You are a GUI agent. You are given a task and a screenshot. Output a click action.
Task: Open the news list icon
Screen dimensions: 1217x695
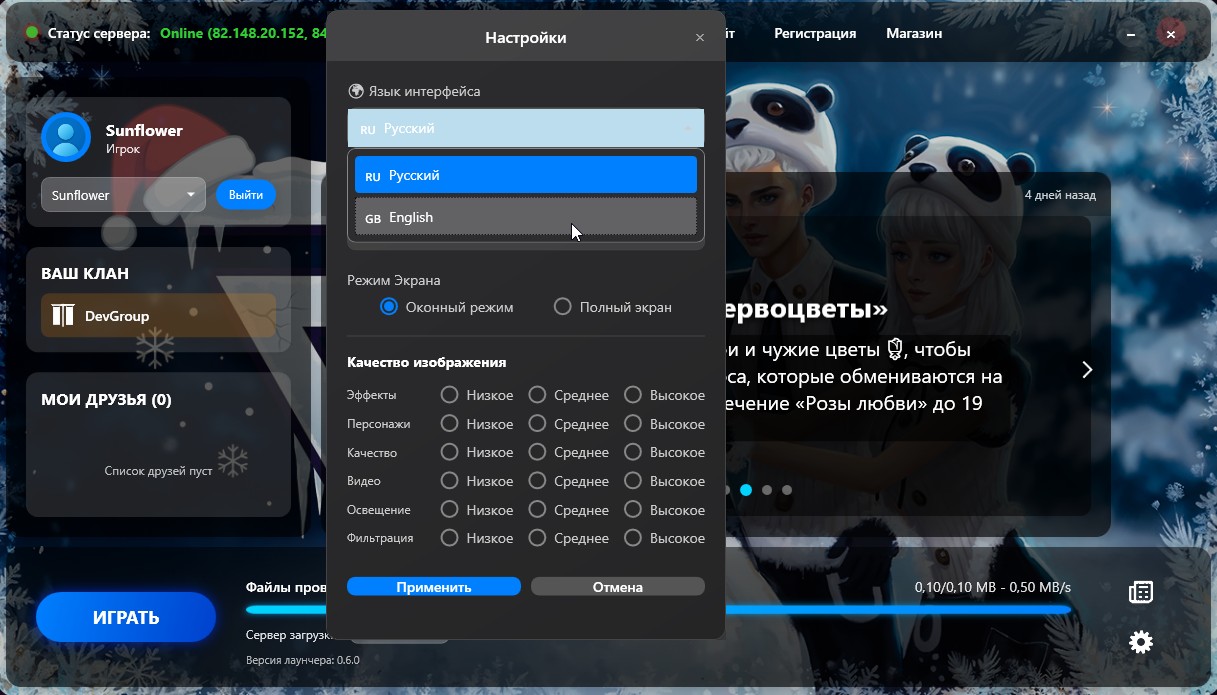pyautogui.click(x=1140, y=592)
